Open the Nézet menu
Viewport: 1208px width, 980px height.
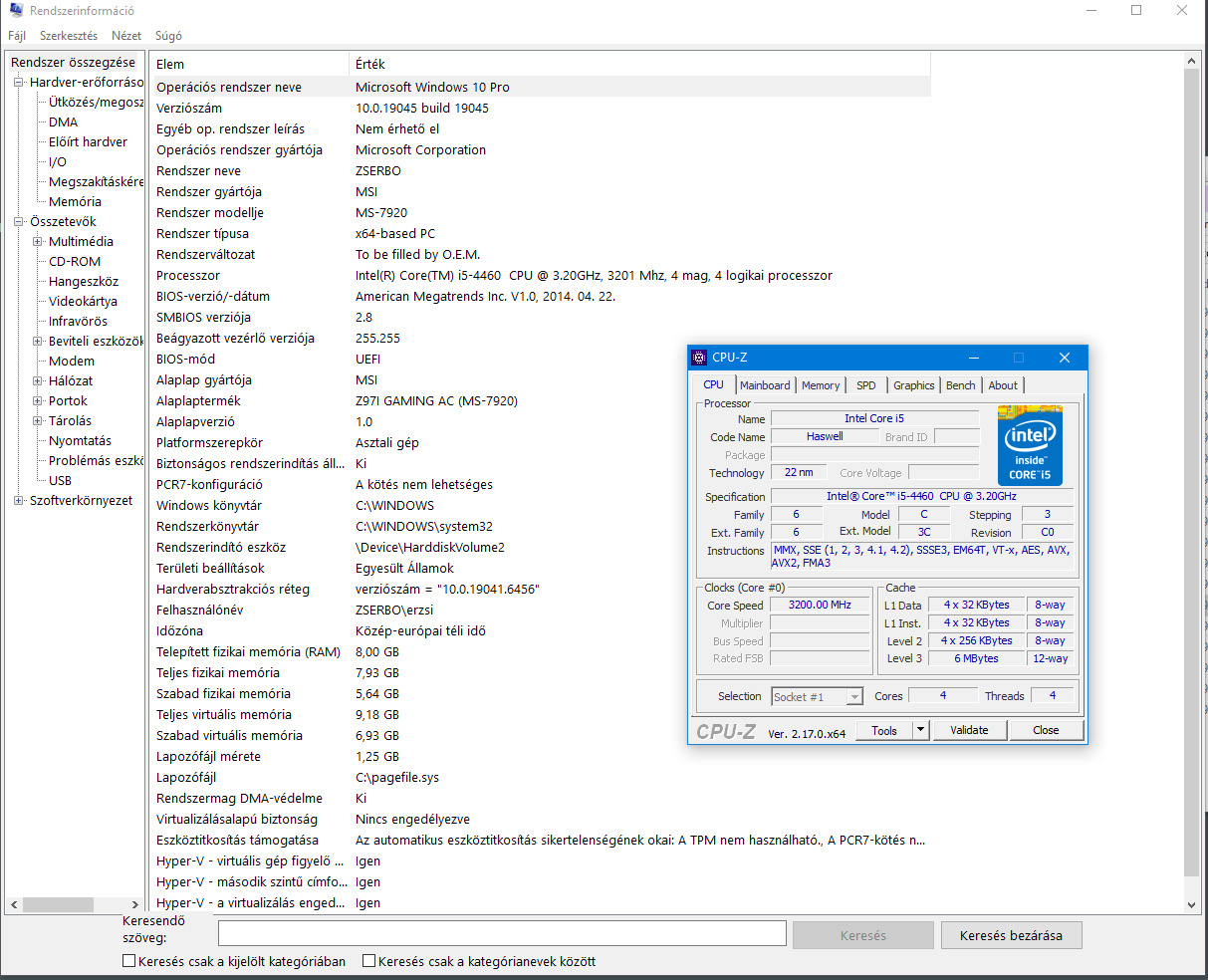126,36
